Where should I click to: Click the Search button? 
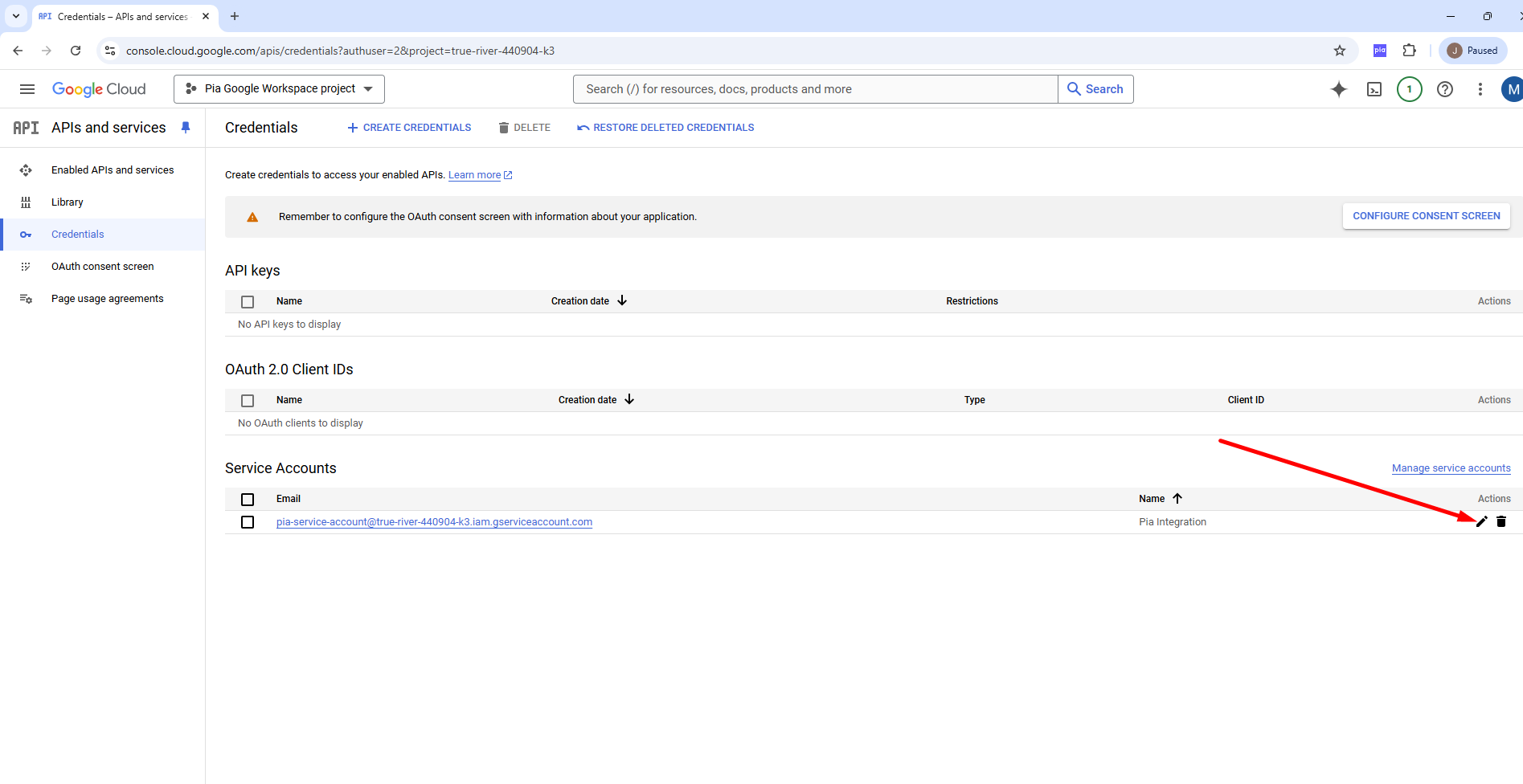pos(1095,89)
